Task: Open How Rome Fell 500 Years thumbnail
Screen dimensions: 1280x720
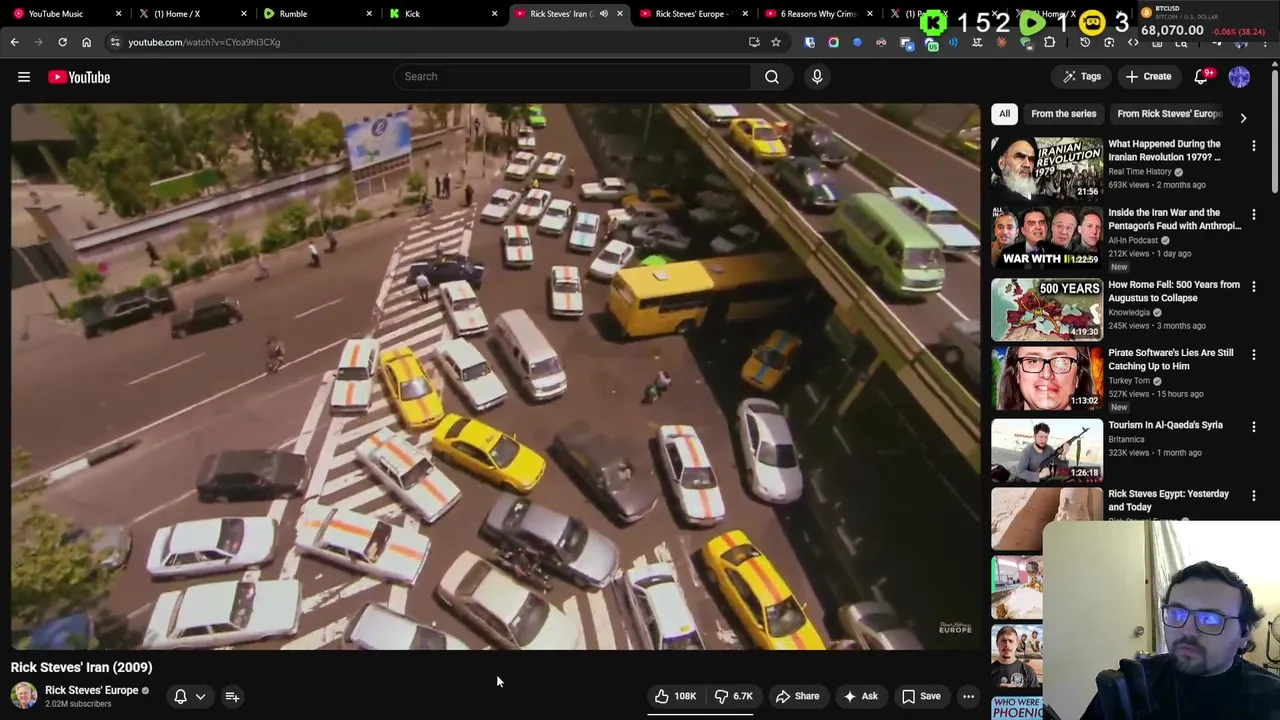Action: (1047, 309)
